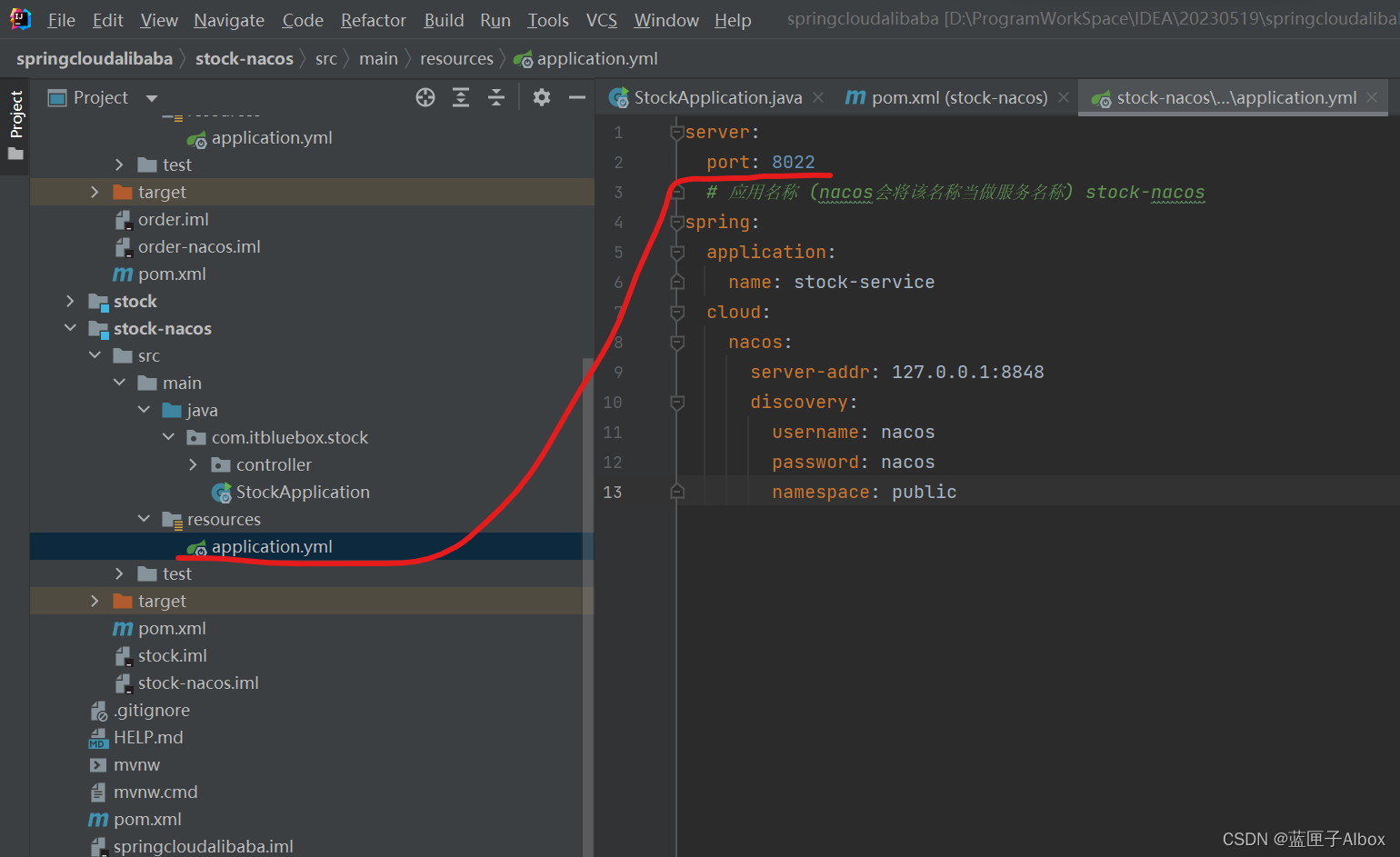Open the Run menu
Image resolution: width=1400 pixels, height=857 pixels.
[x=495, y=20]
